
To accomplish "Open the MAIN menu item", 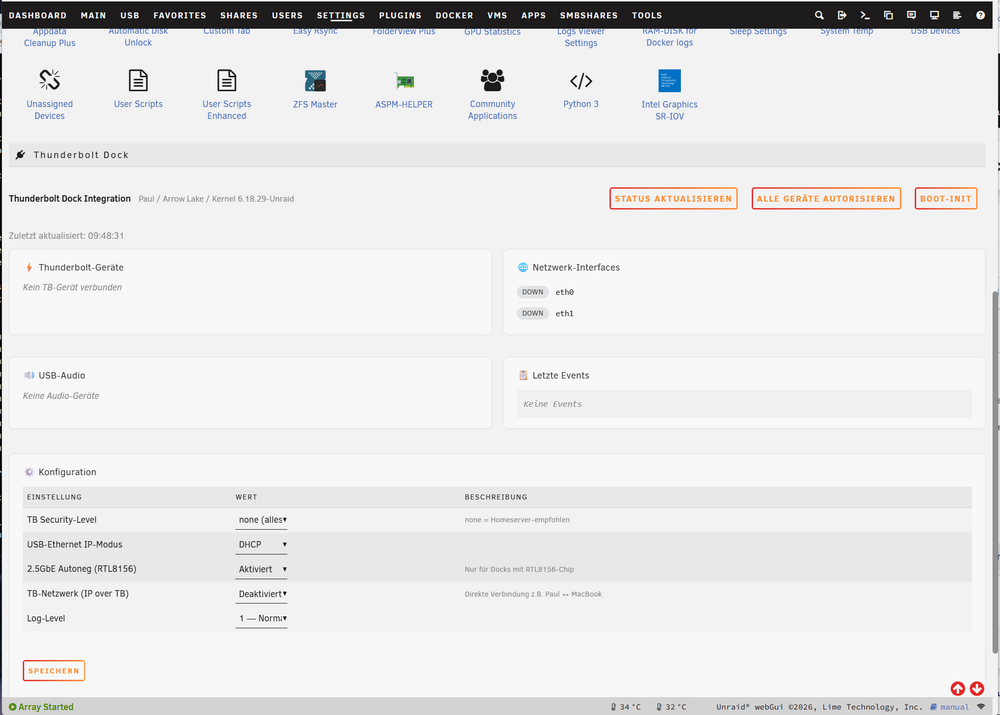I will click(93, 15).
